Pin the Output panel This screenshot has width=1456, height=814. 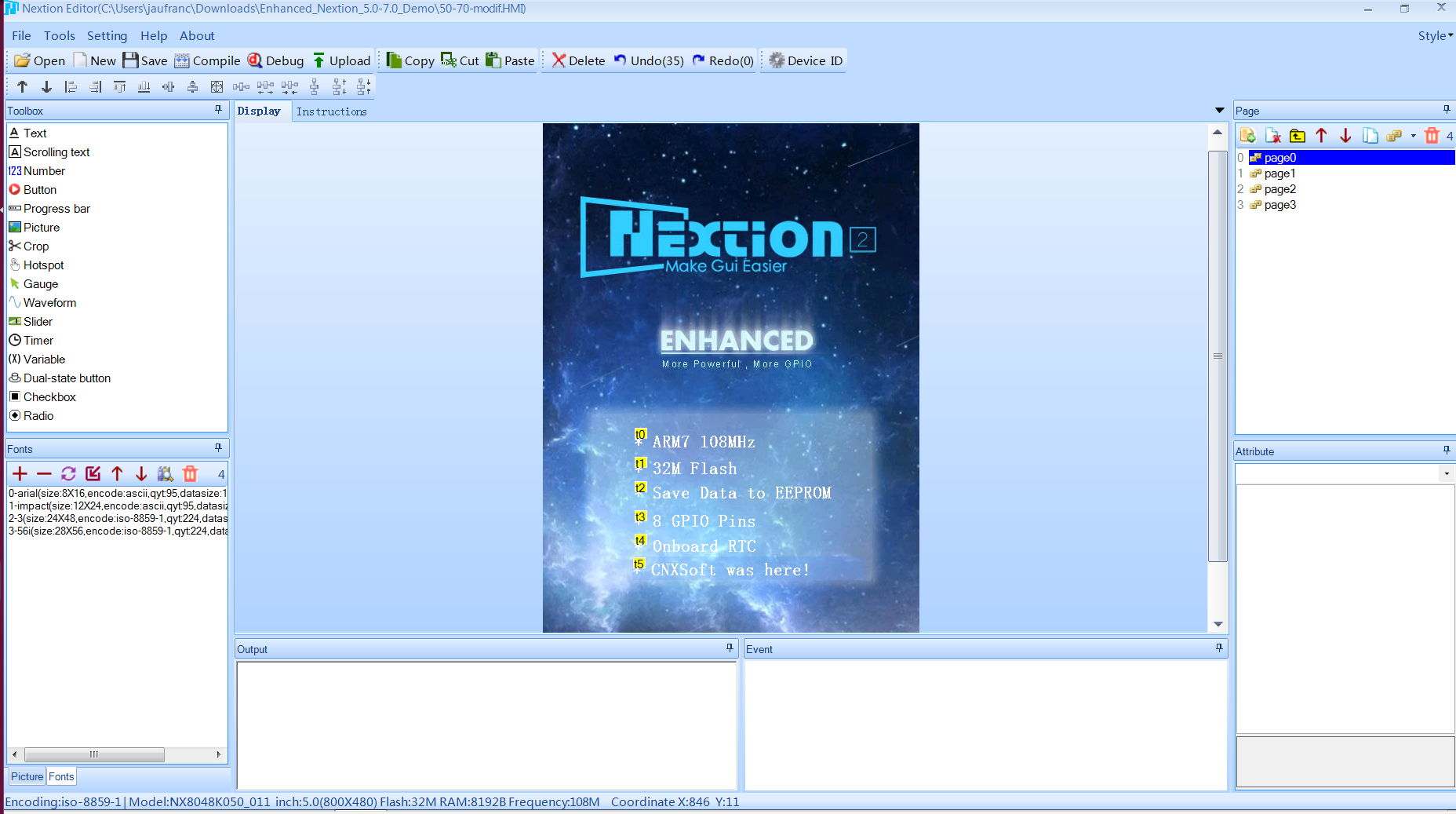coord(730,648)
